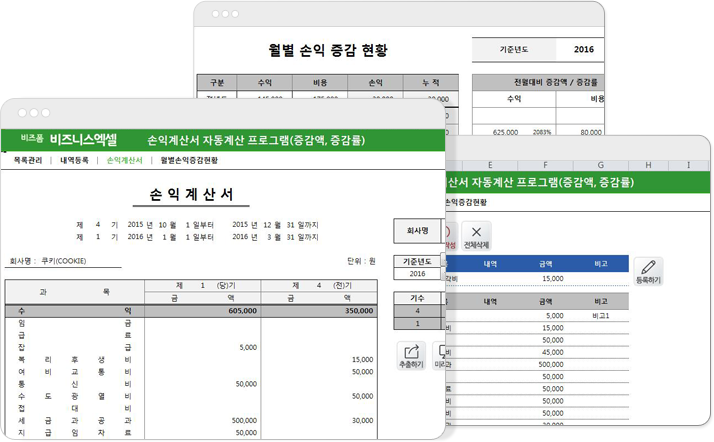Select column header F in right window
This screenshot has height=442, width=714.
click(545, 165)
